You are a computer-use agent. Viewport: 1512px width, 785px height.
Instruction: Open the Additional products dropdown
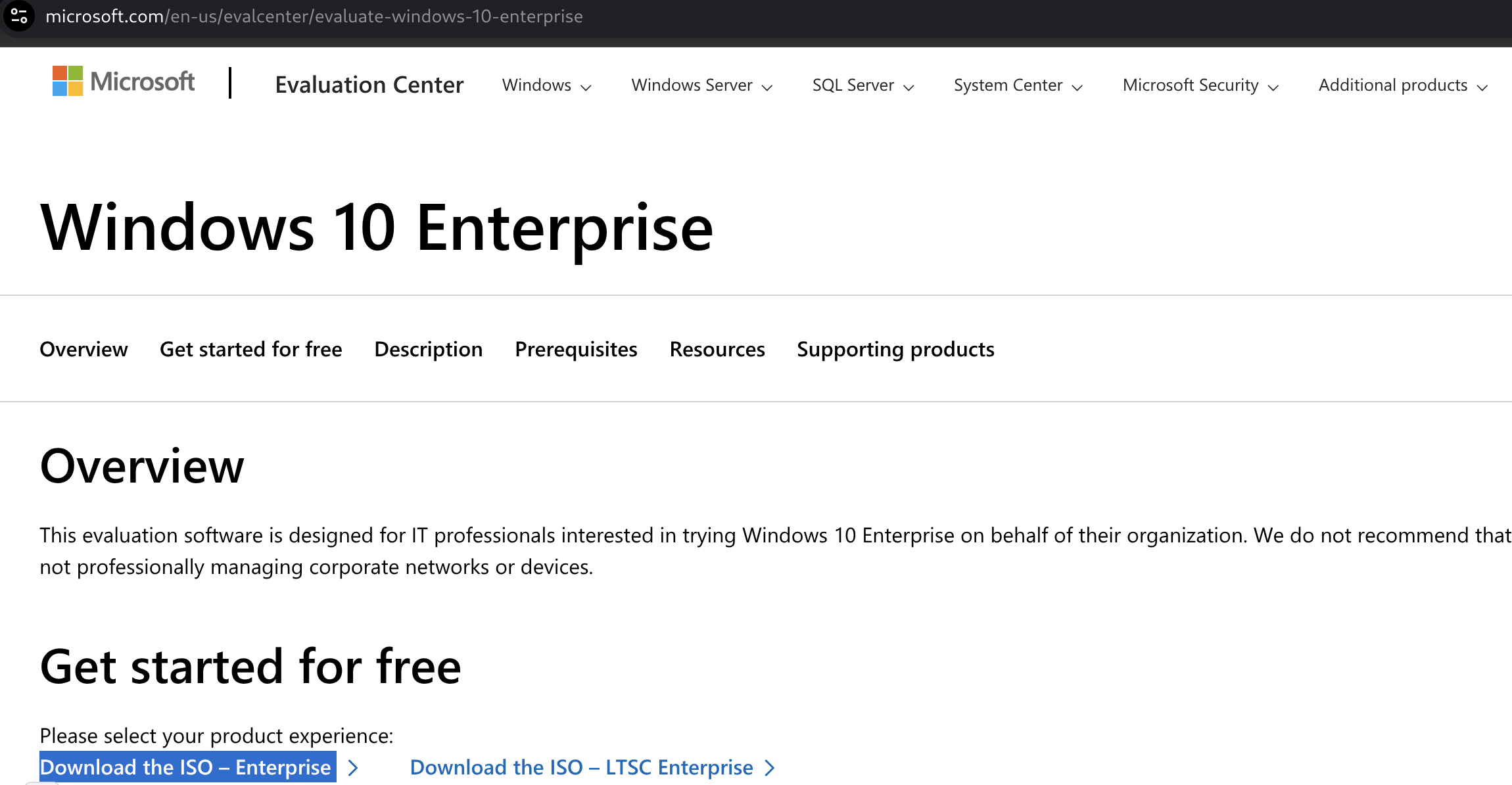(x=1402, y=85)
